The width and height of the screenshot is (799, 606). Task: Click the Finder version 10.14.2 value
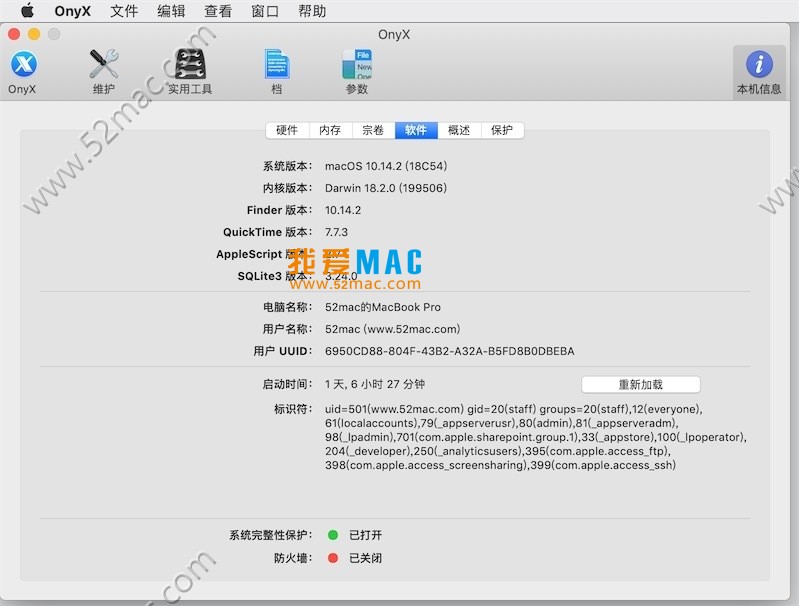tap(343, 210)
